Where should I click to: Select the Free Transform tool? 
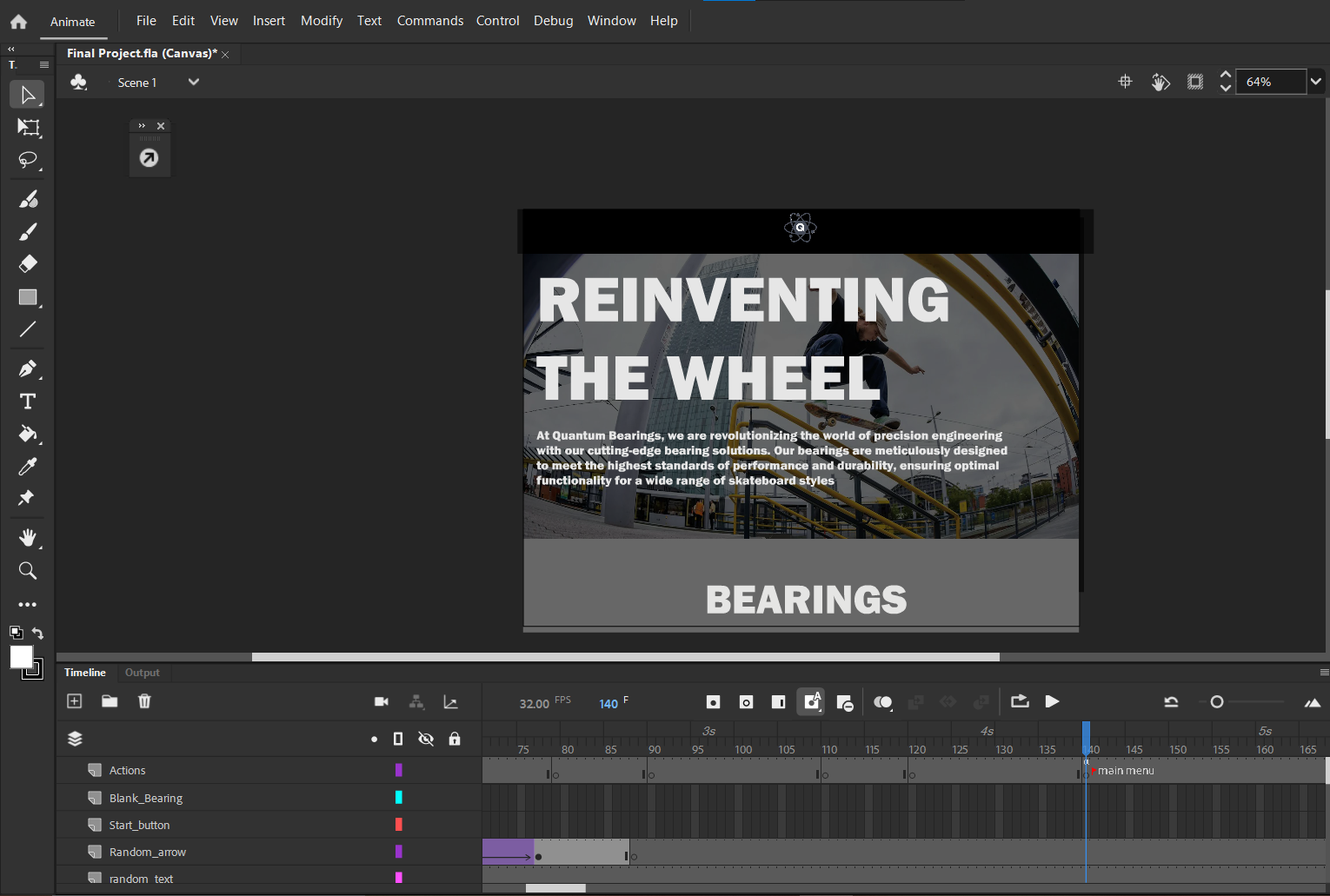[x=28, y=128]
